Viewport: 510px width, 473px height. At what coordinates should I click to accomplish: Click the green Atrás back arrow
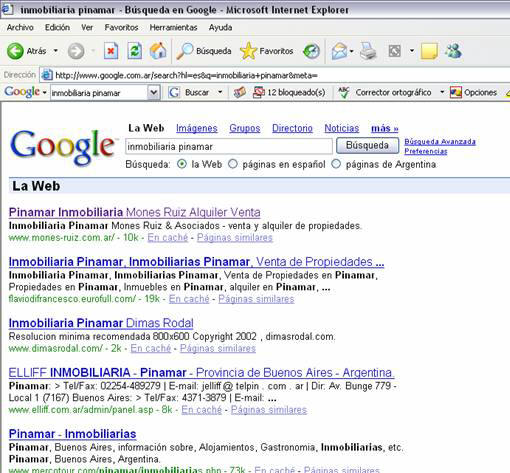point(15,51)
